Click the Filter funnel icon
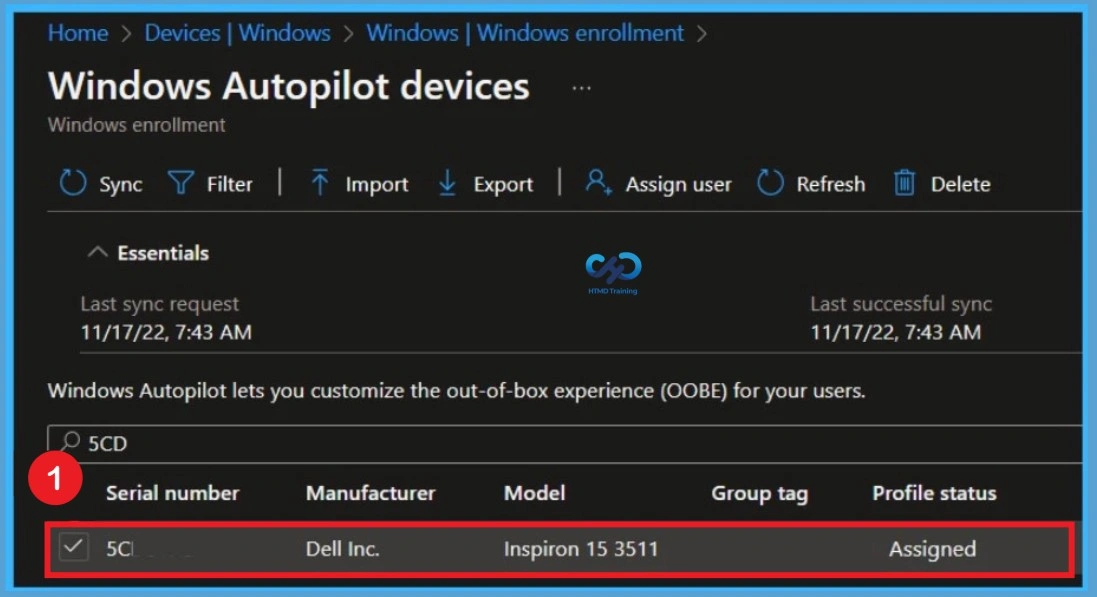This screenshot has height=597, width=1097. (x=181, y=183)
